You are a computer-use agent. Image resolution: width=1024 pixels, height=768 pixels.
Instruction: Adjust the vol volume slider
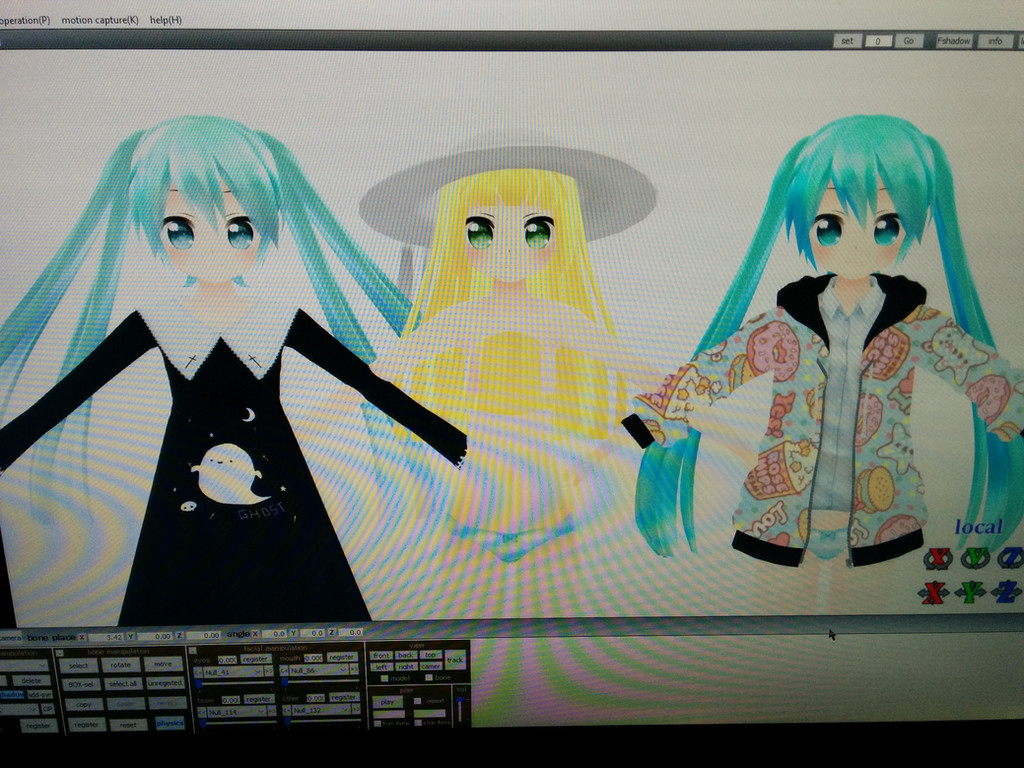[460, 709]
